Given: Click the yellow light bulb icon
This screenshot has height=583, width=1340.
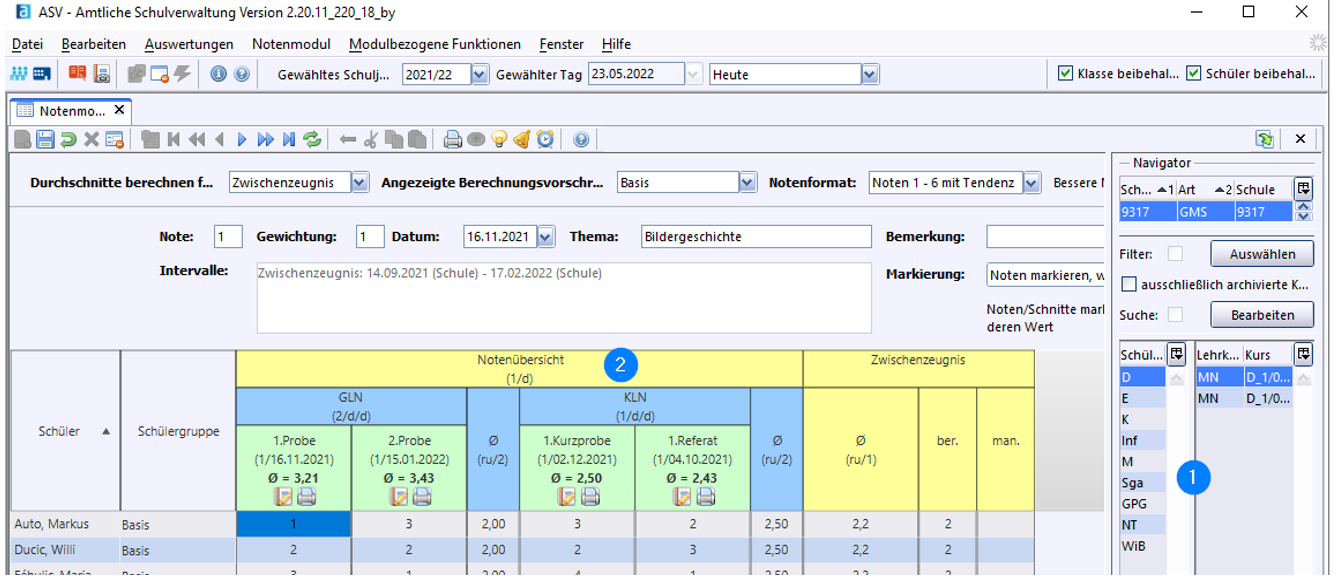Looking at the screenshot, I should click(x=498, y=140).
